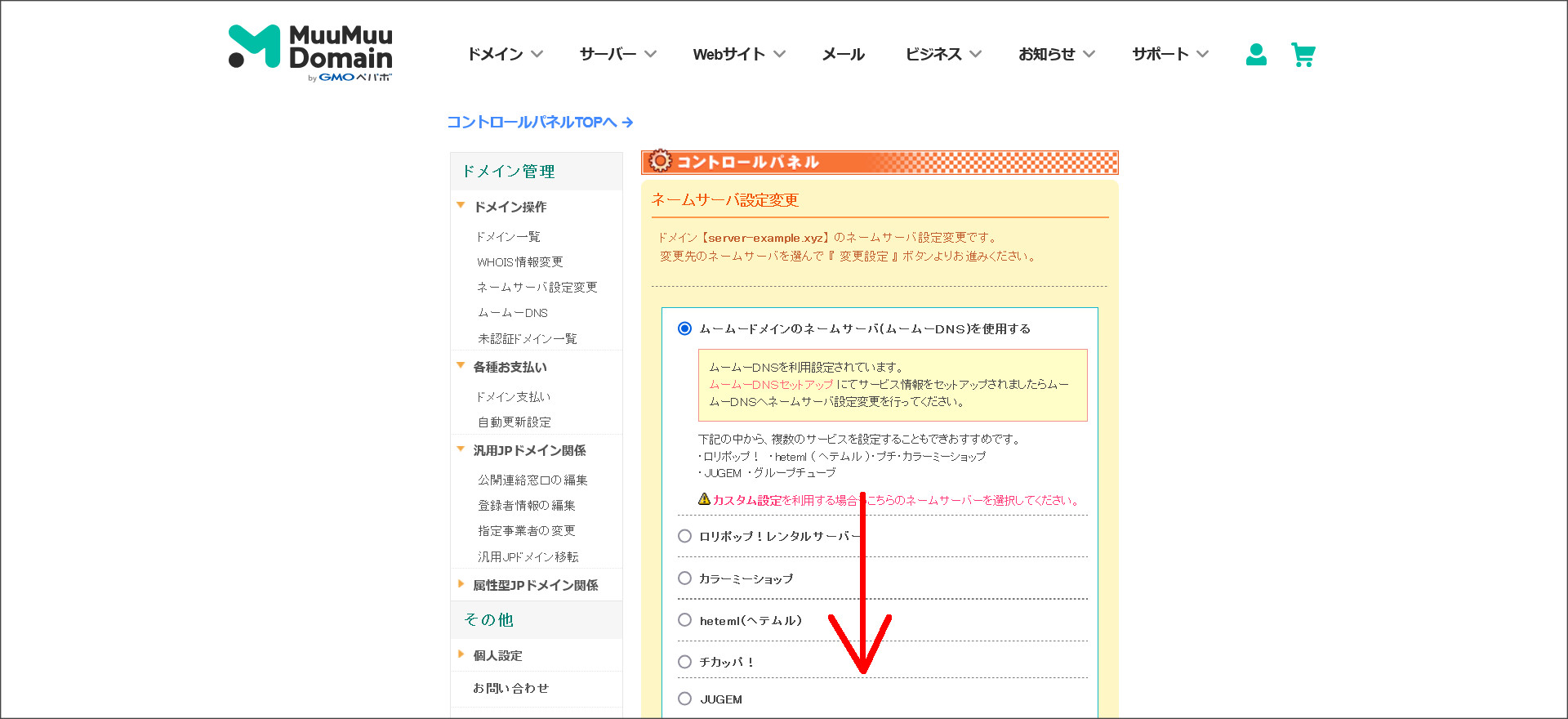1568x719 pixels.
Task: Open the お知らせ dropdown menu
Action: (x=1057, y=54)
